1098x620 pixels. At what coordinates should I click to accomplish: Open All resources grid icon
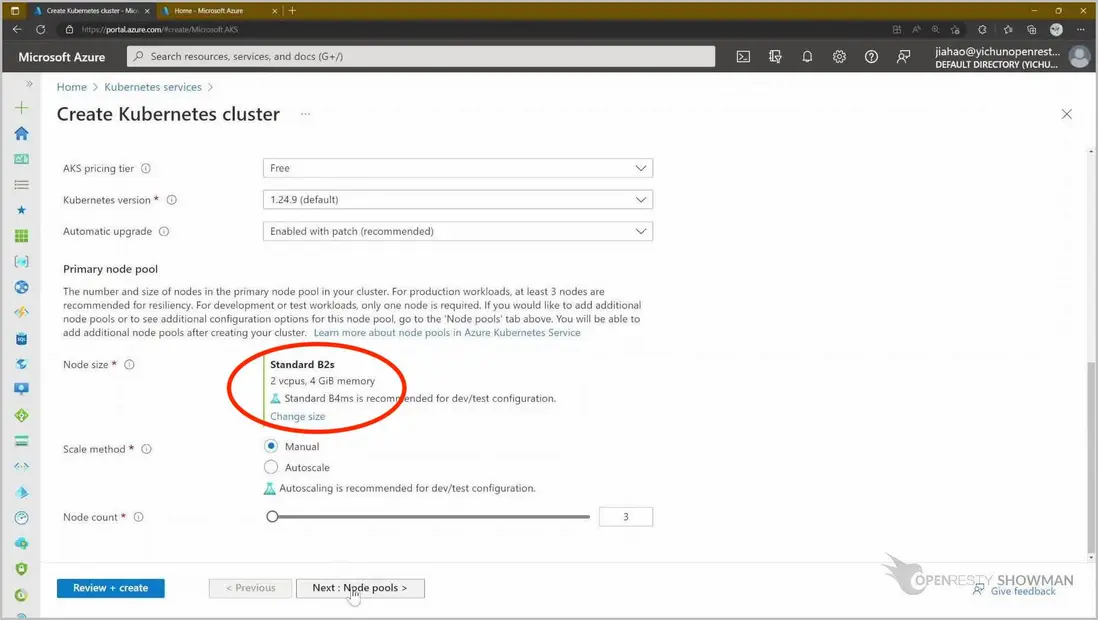pyautogui.click(x=22, y=236)
